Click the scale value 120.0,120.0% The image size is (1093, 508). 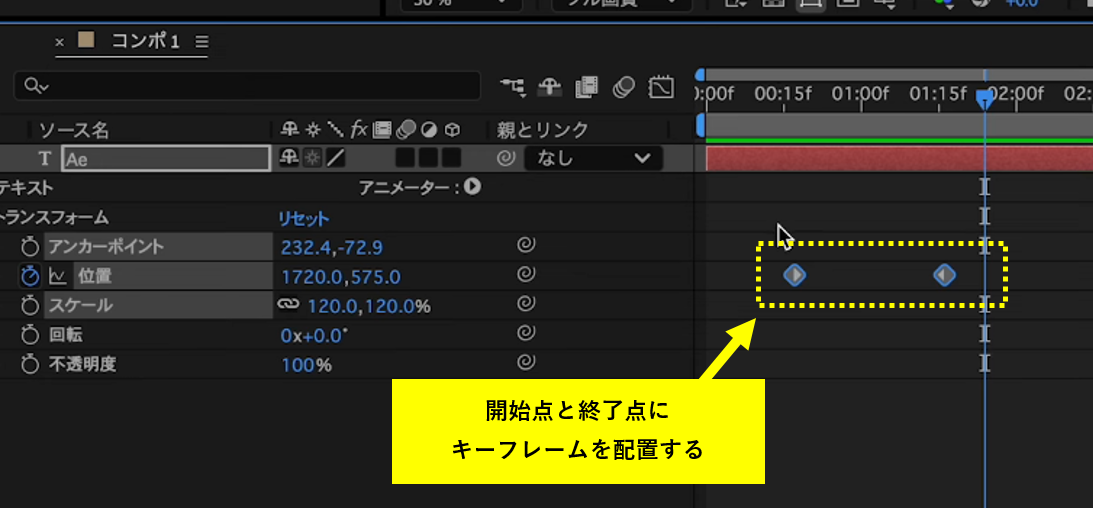(x=369, y=306)
